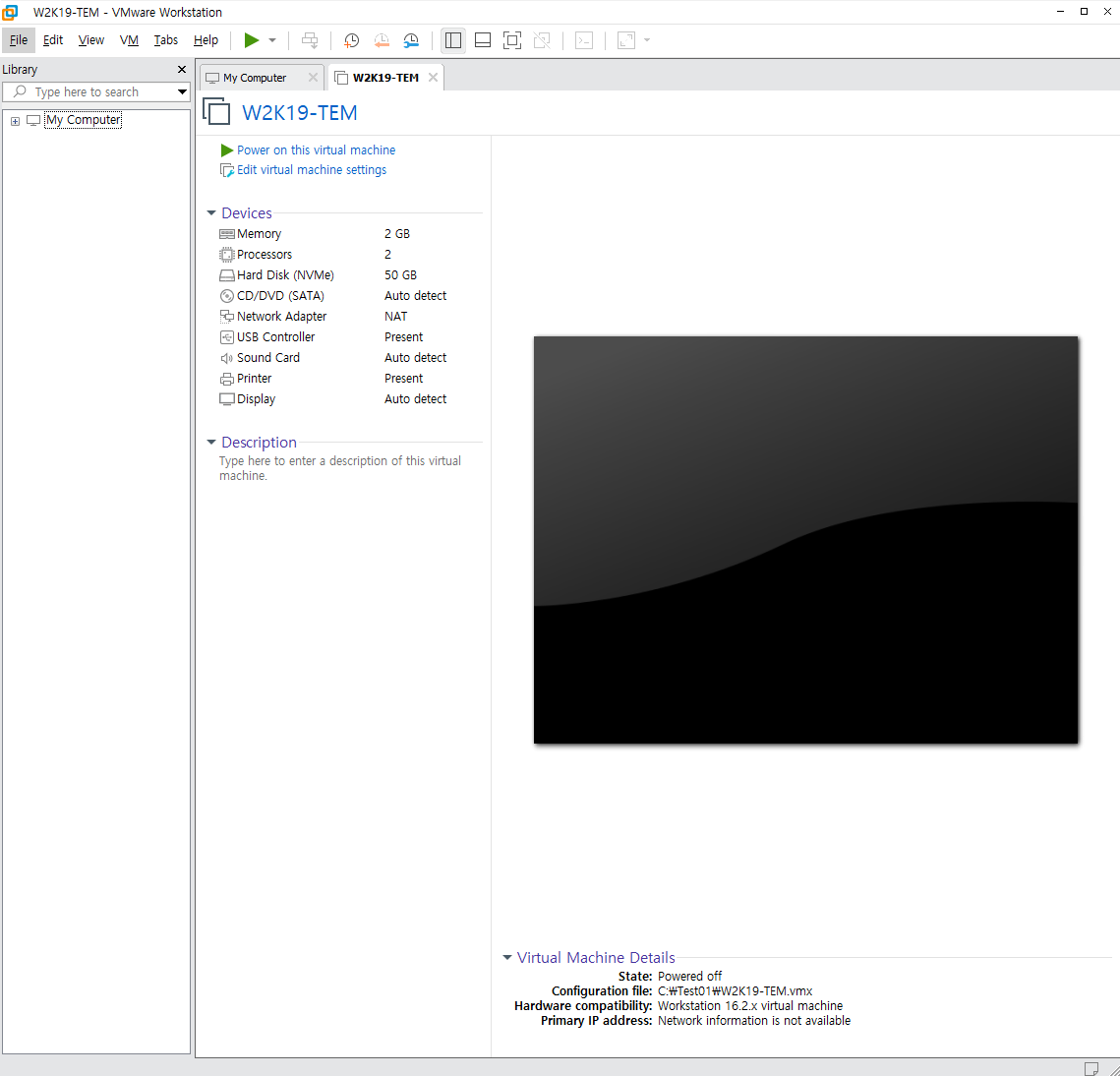This screenshot has height=1076, width=1120.
Task: Click the Processors device icon
Action: [226, 255]
